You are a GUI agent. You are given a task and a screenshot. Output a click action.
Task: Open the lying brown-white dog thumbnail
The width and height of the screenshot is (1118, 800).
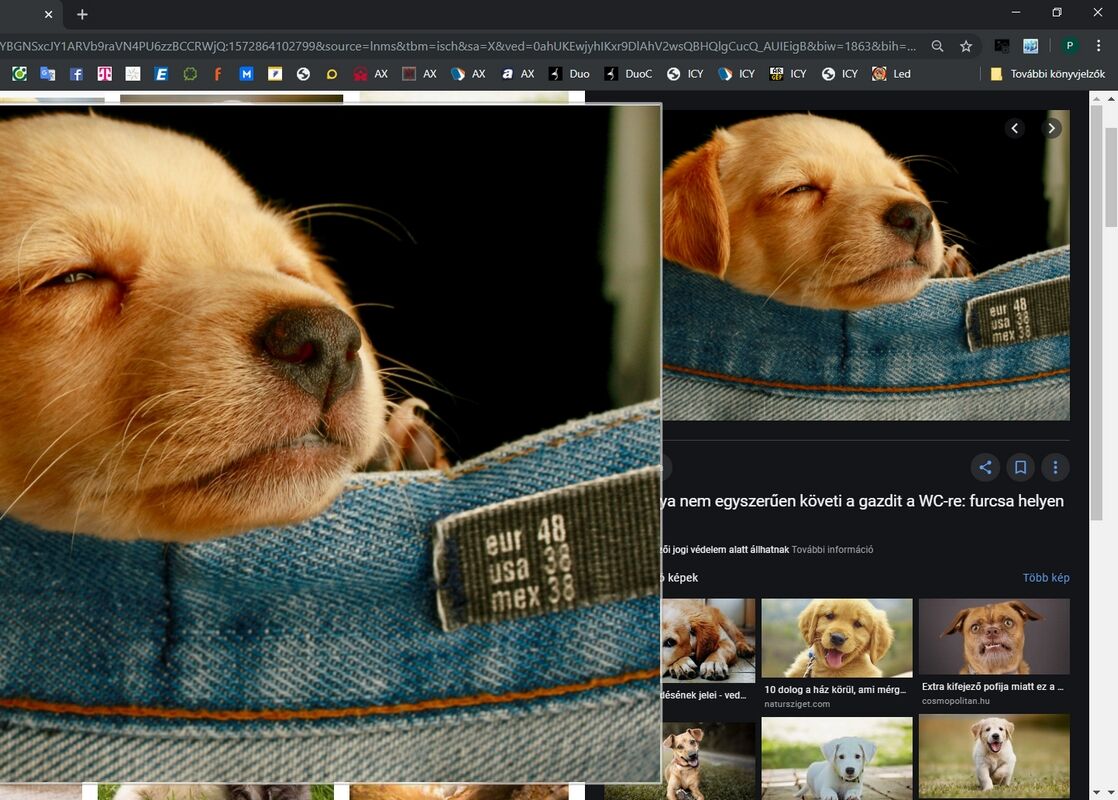pos(708,640)
